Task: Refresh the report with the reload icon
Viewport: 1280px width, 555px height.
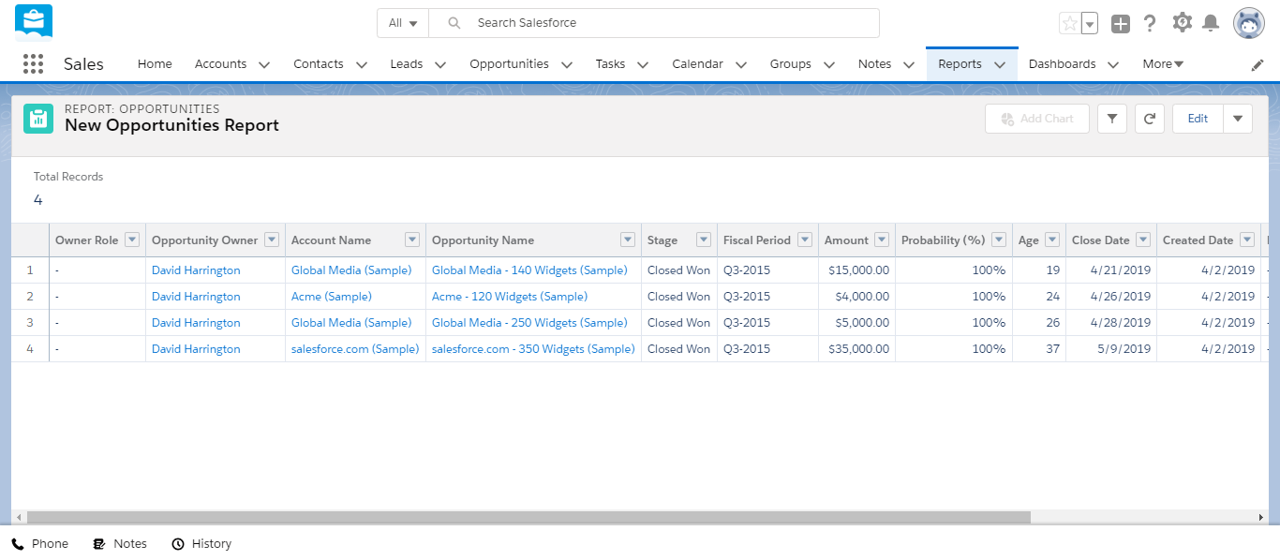Action: point(1150,118)
